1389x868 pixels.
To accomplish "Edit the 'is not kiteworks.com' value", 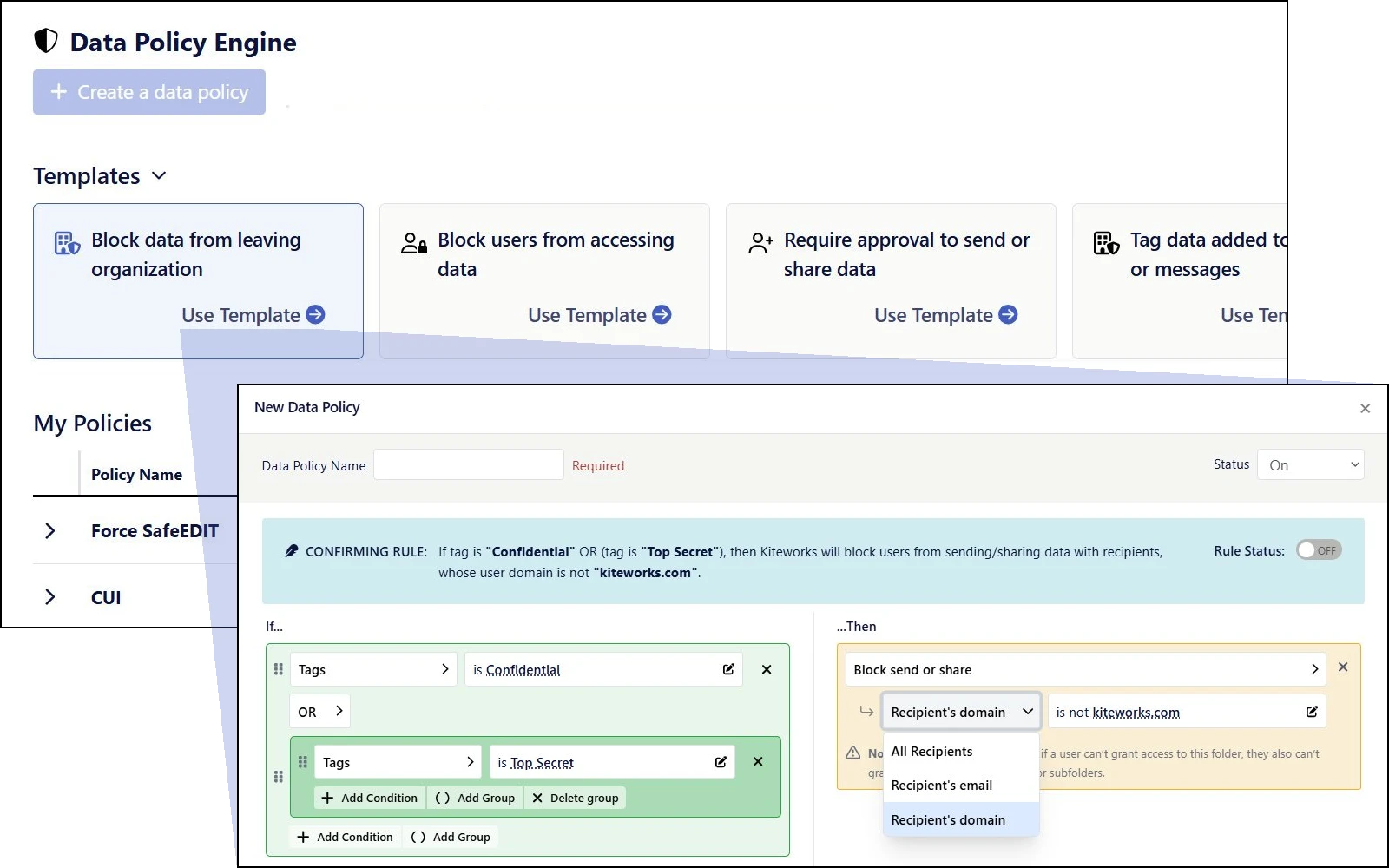I will [x=1312, y=712].
